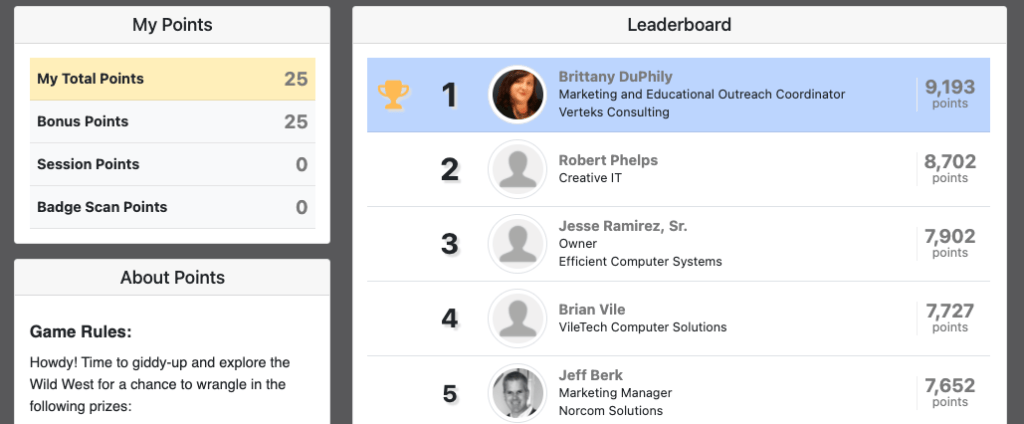Screen dimensions: 1024x424
Task: Open Jeff Berk's profile photo
Action: coord(517,392)
